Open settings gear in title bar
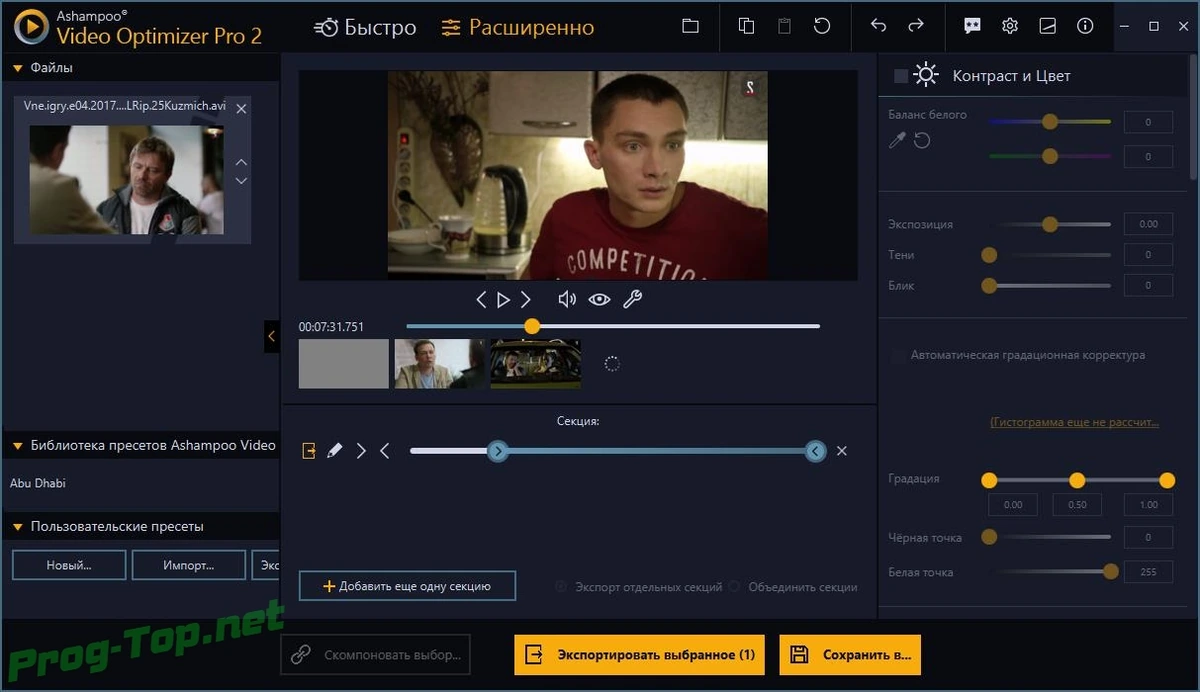1200x692 pixels. [x=1010, y=27]
